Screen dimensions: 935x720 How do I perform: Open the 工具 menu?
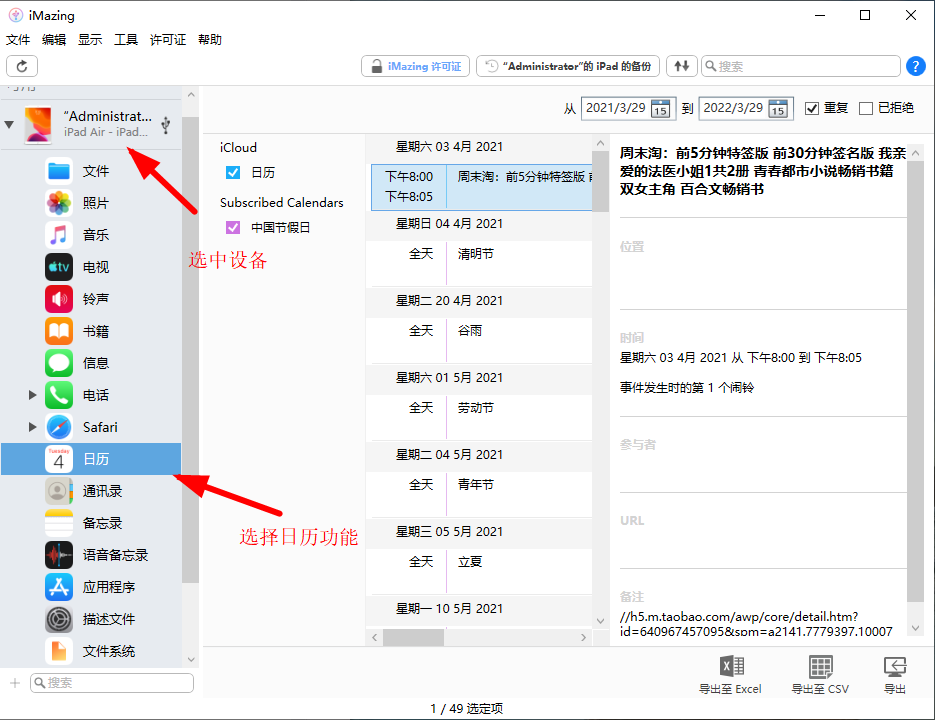(126, 39)
